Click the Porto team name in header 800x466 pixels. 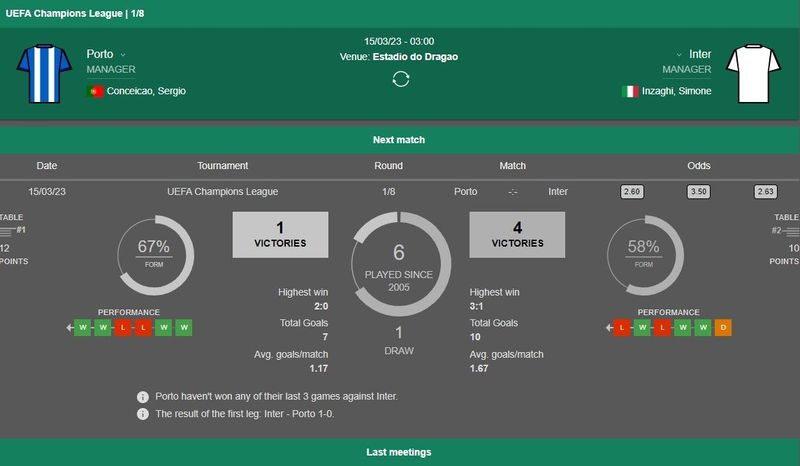[x=100, y=54]
